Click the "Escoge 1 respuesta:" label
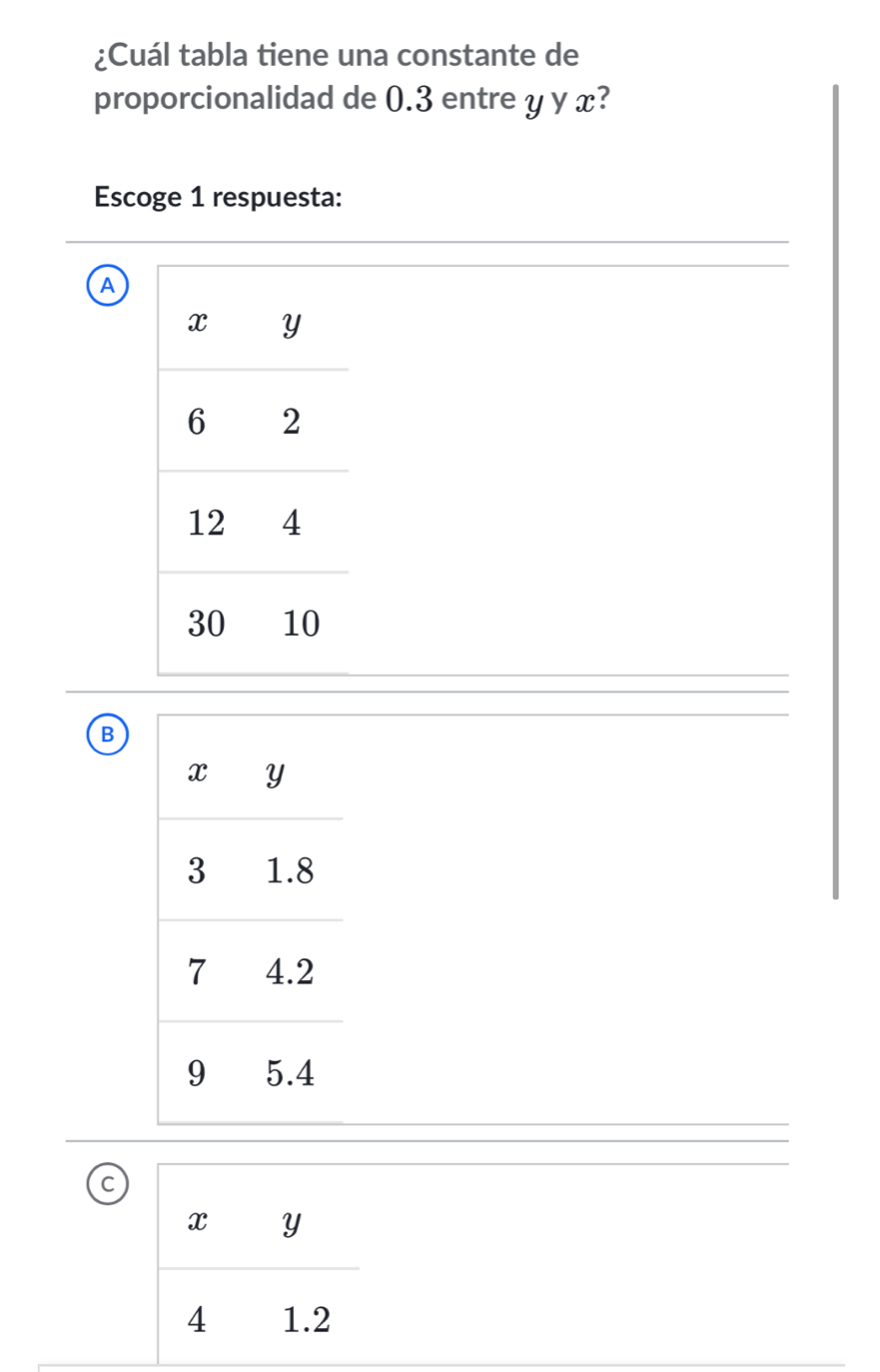880x1372 pixels. coord(218,197)
